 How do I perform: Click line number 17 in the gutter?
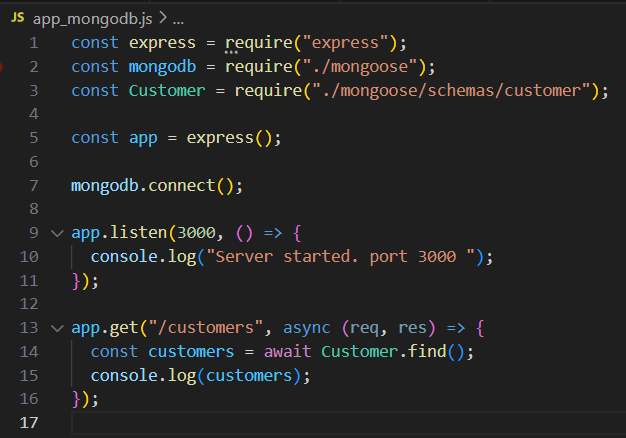click(x=29, y=423)
